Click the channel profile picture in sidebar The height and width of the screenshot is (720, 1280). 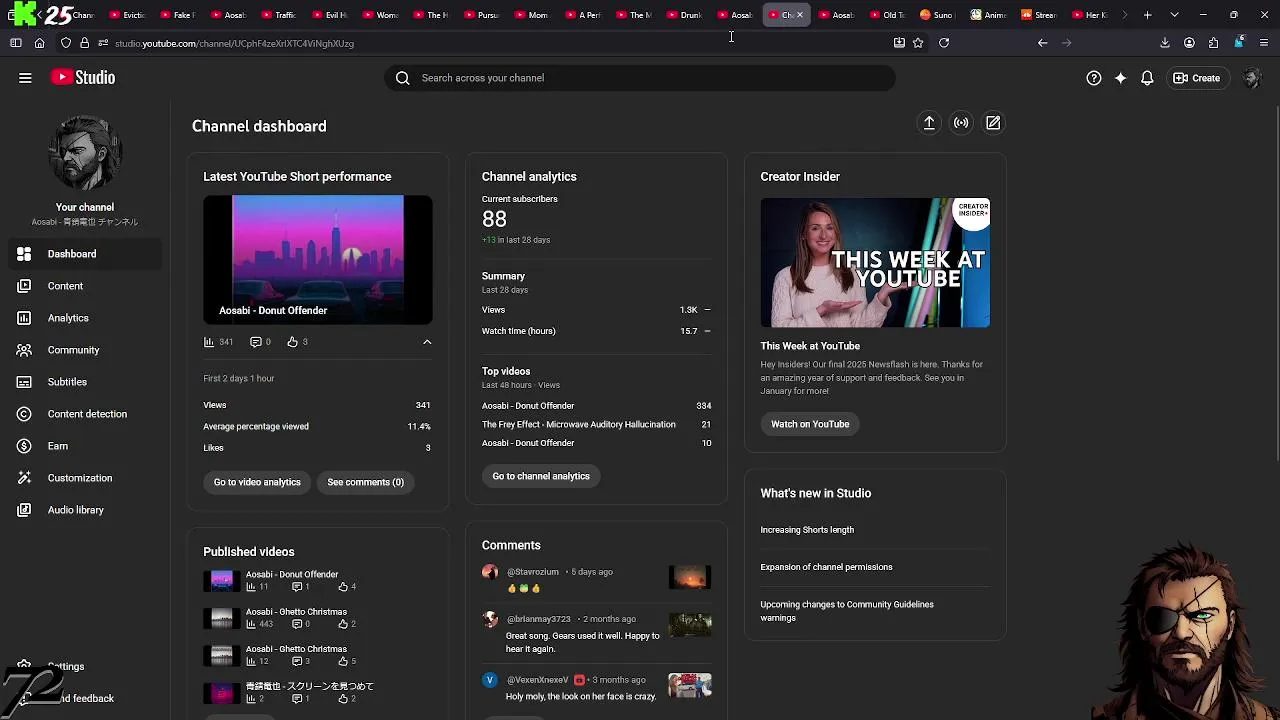point(85,154)
